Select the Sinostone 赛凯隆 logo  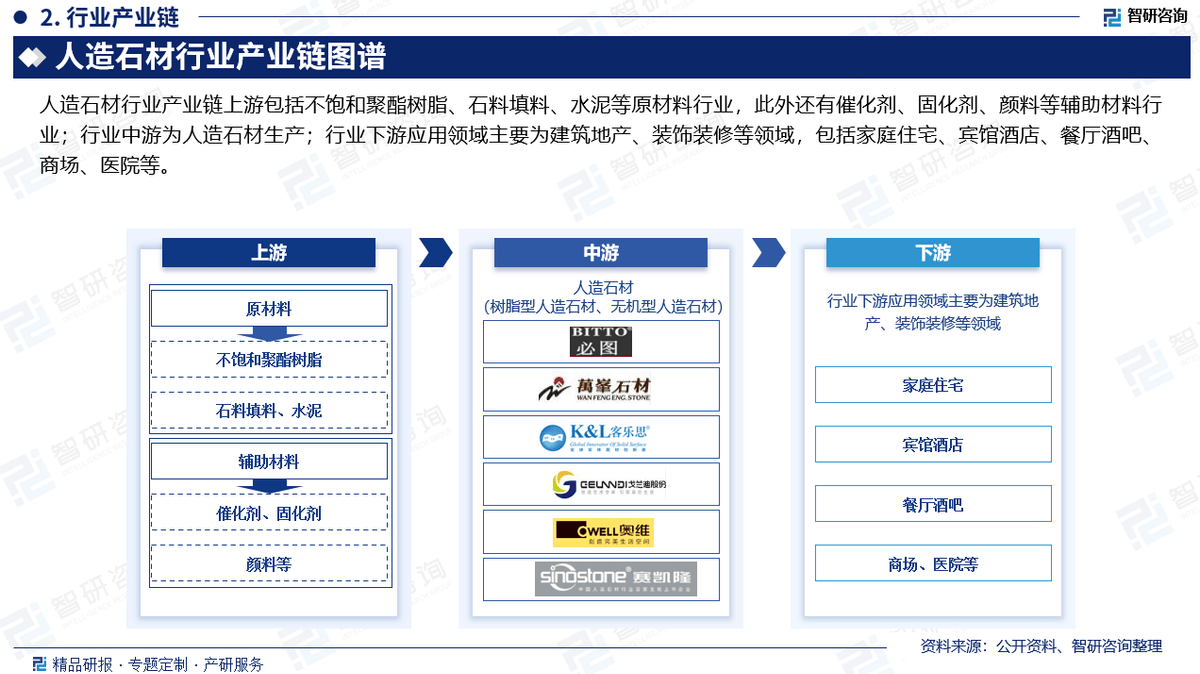pyautogui.click(x=601, y=579)
